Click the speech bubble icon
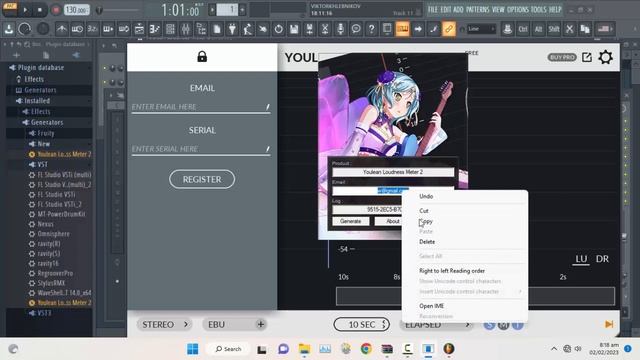 [356, 29]
